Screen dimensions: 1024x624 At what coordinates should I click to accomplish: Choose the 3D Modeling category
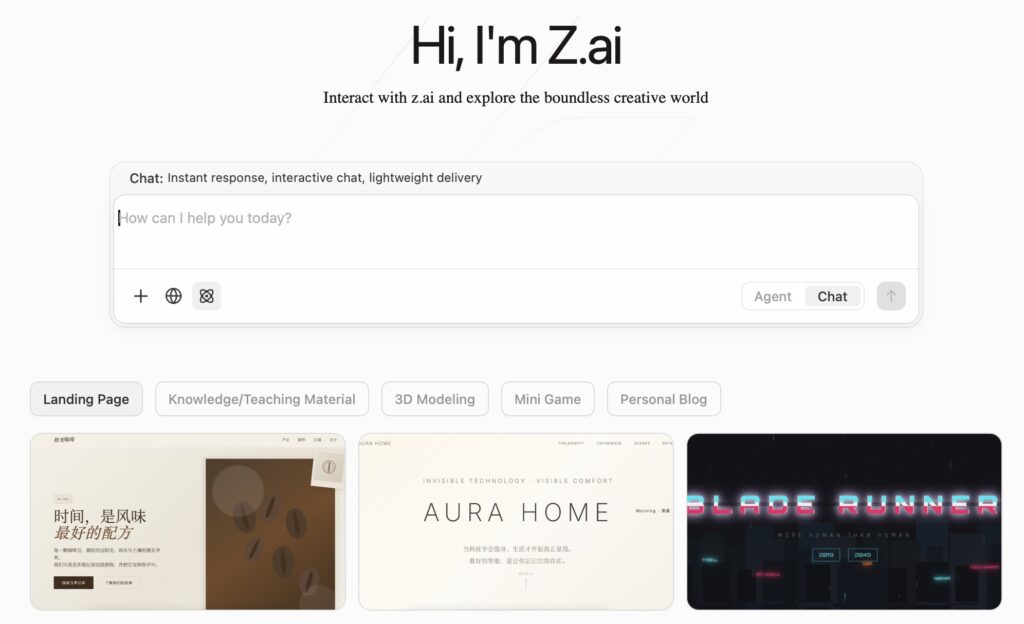[x=435, y=399]
